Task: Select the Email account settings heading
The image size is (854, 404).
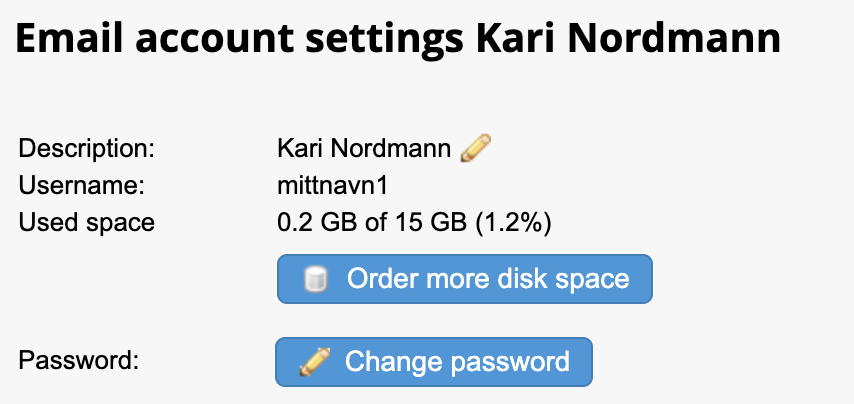Action: (x=398, y=39)
